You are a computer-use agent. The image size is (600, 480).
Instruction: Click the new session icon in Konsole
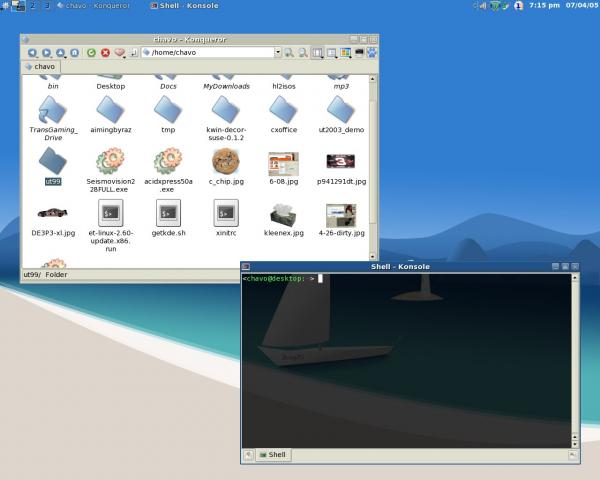[x=249, y=455]
